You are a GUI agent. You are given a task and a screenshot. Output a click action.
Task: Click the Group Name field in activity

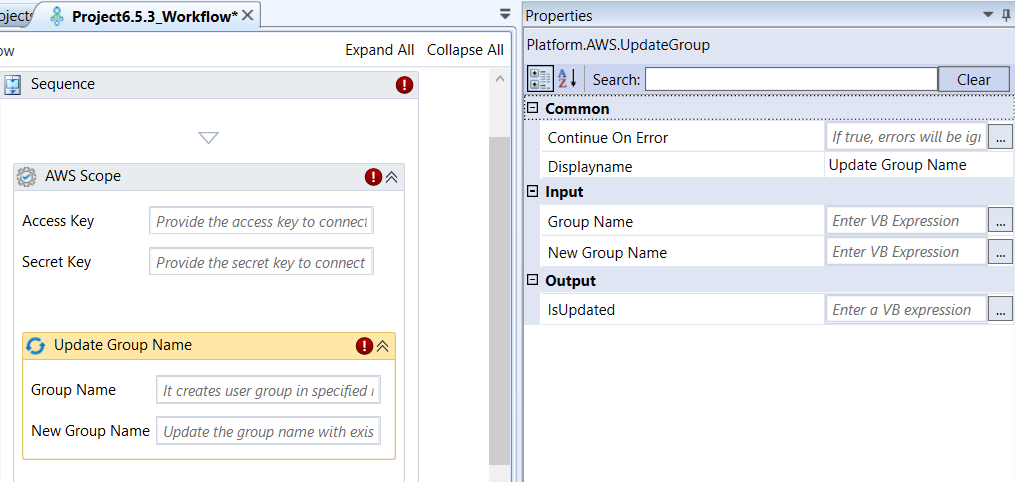pyautogui.click(x=269, y=390)
